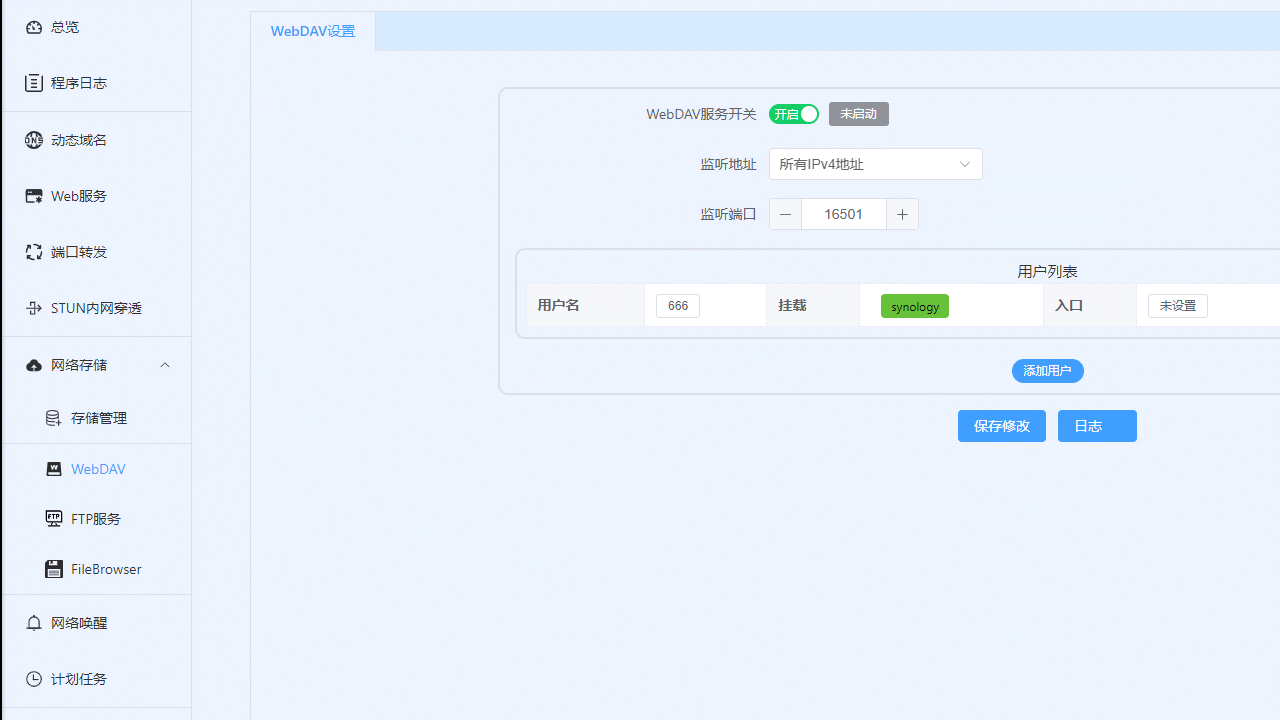
Task: Decrease listening port with minus button
Action: tap(785, 214)
